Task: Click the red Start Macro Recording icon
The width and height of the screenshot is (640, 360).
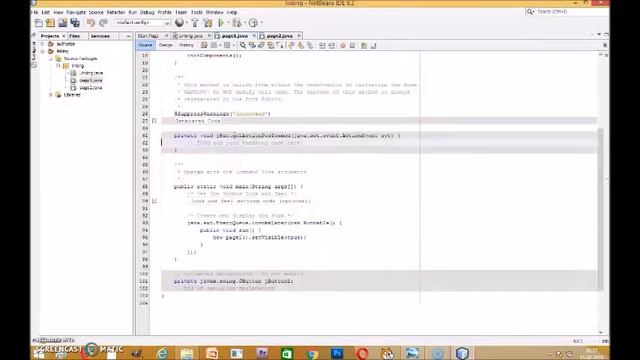Action: [x=343, y=45]
